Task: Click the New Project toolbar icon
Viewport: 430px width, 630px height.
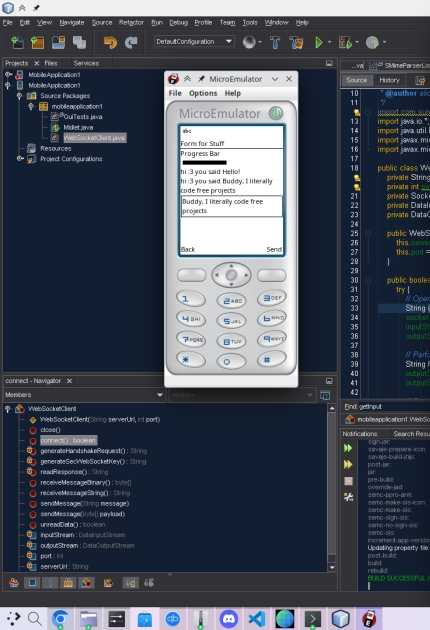Action: point(37,42)
